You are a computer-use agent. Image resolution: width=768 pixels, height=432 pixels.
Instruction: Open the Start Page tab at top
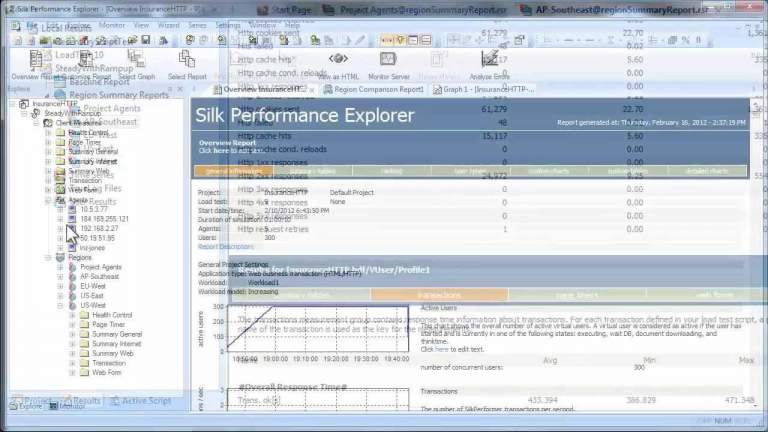click(285, 9)
